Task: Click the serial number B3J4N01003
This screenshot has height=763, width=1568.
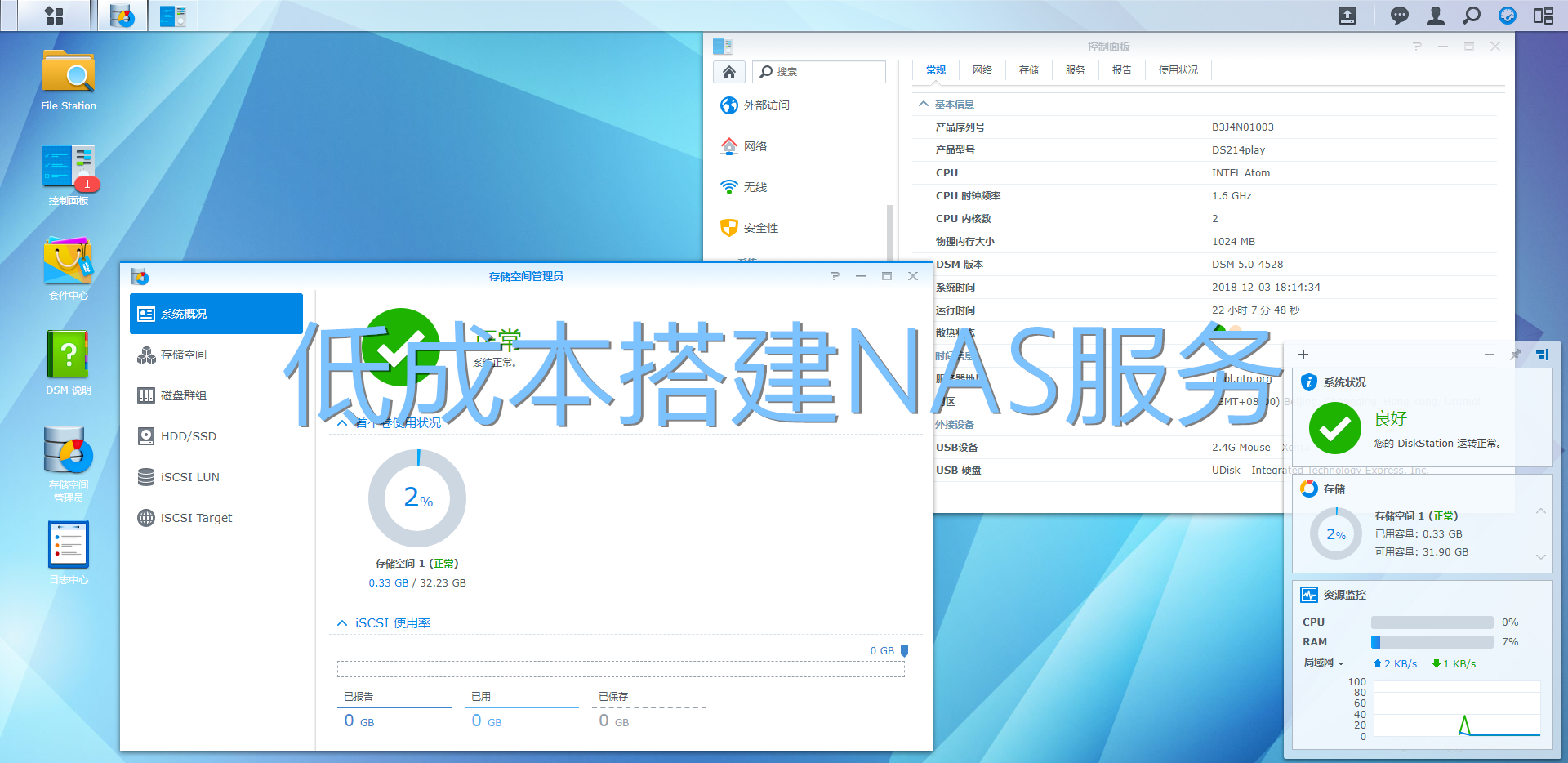Action: [x=1243, y=127]
